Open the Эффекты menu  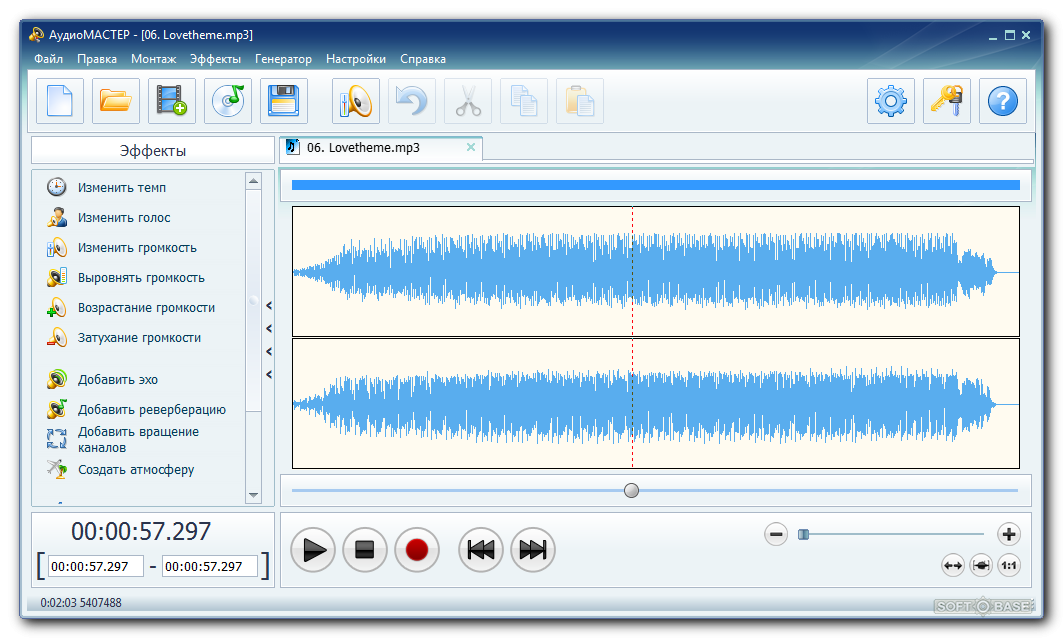[x=216, y=59]
